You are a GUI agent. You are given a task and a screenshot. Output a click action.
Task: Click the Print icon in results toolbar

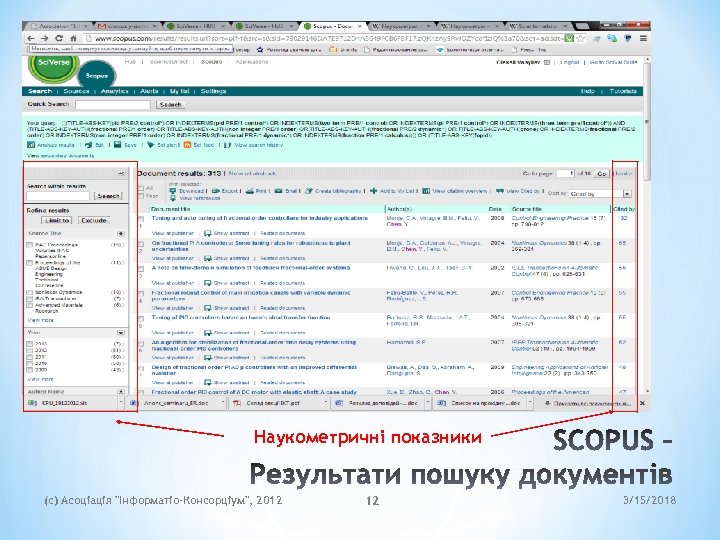(250, 191)
